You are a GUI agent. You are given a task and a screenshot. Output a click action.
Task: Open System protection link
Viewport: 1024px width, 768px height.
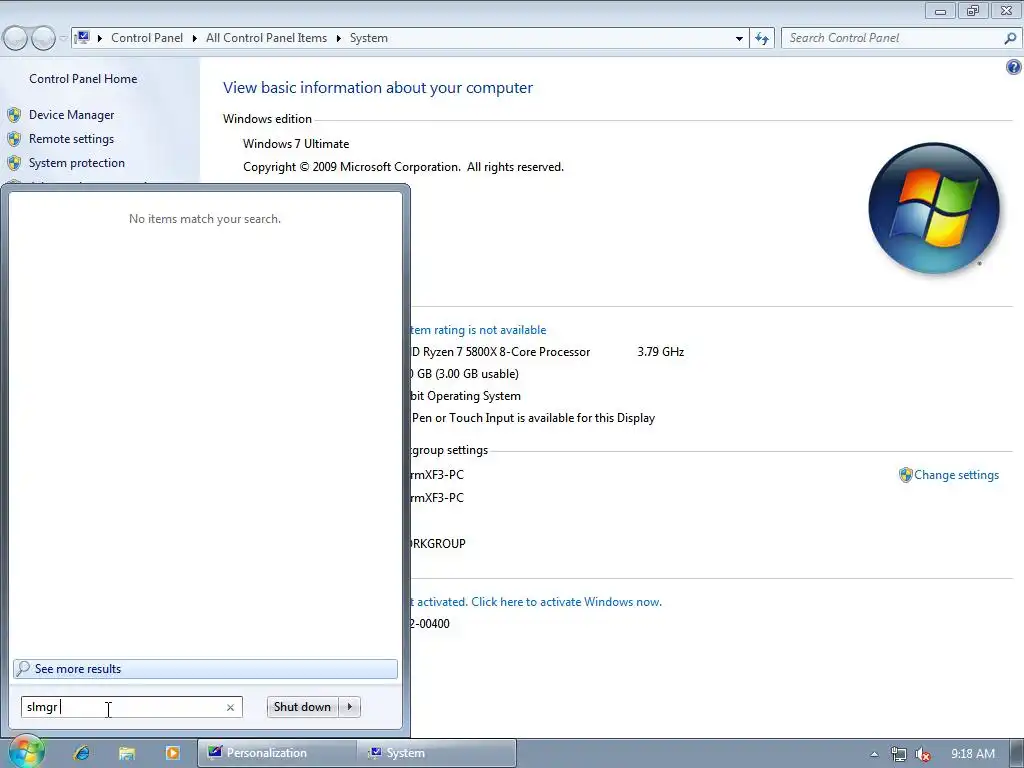click(x=76, y=163)
